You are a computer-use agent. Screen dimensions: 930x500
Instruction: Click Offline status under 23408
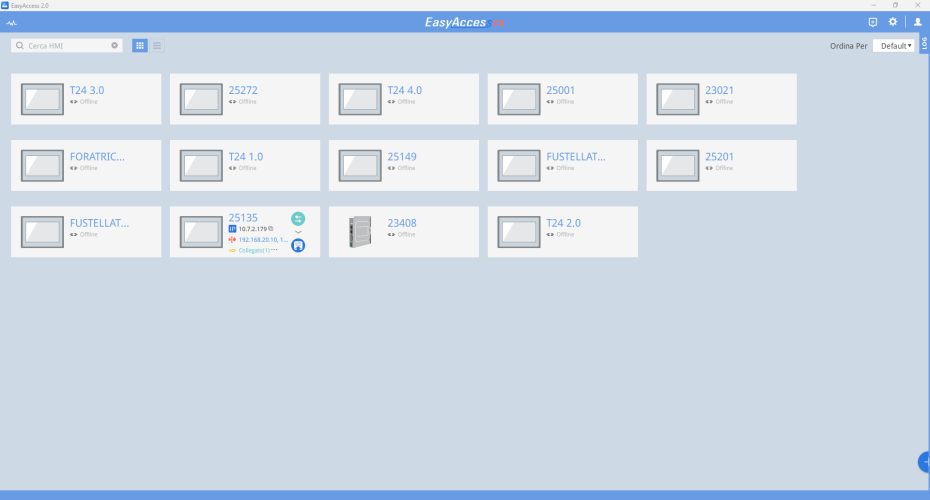[x=406, y=234]
